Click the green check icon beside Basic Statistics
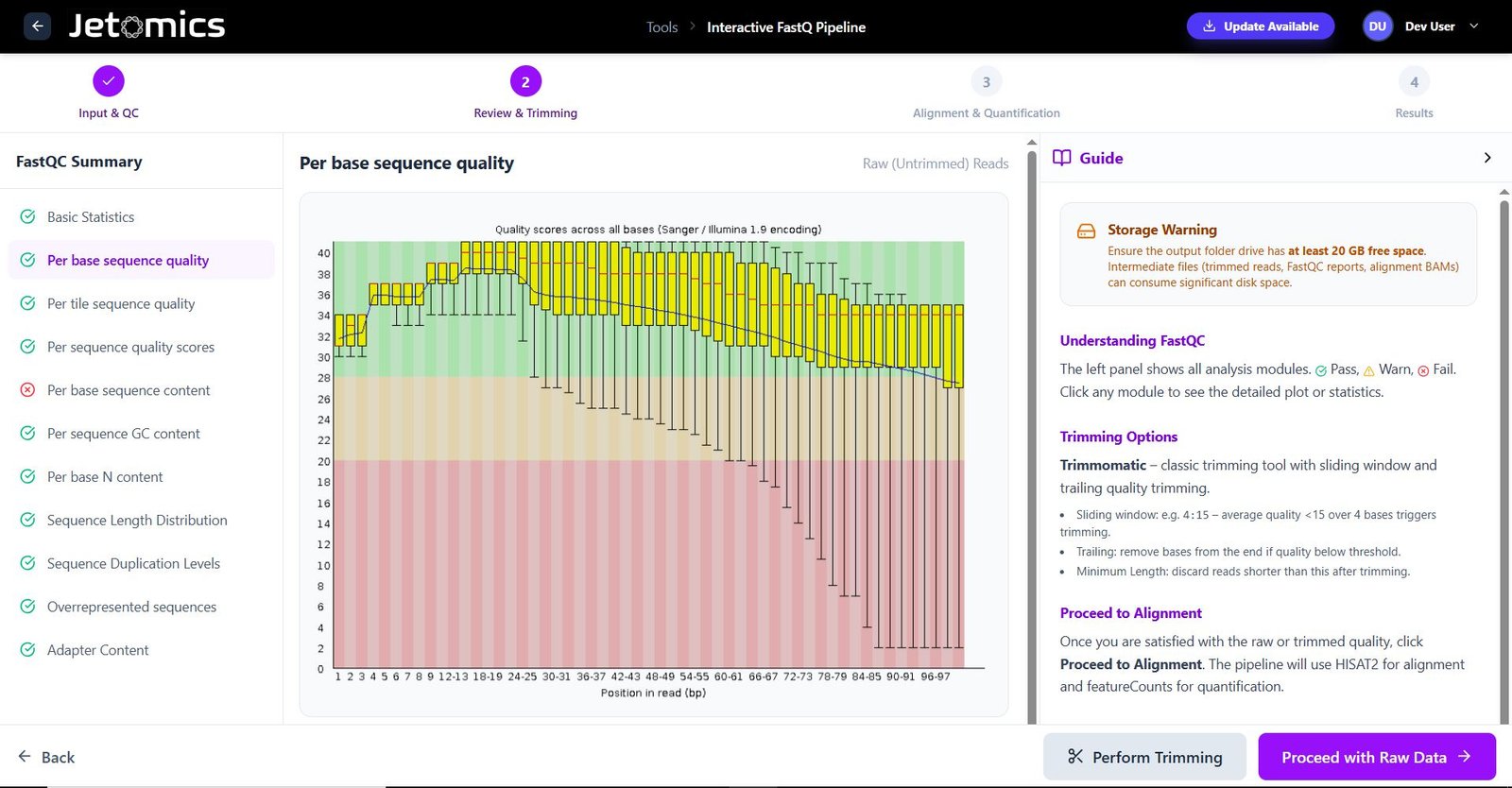Viewport: 1512px width, 788px height. (x=28, y=216)
